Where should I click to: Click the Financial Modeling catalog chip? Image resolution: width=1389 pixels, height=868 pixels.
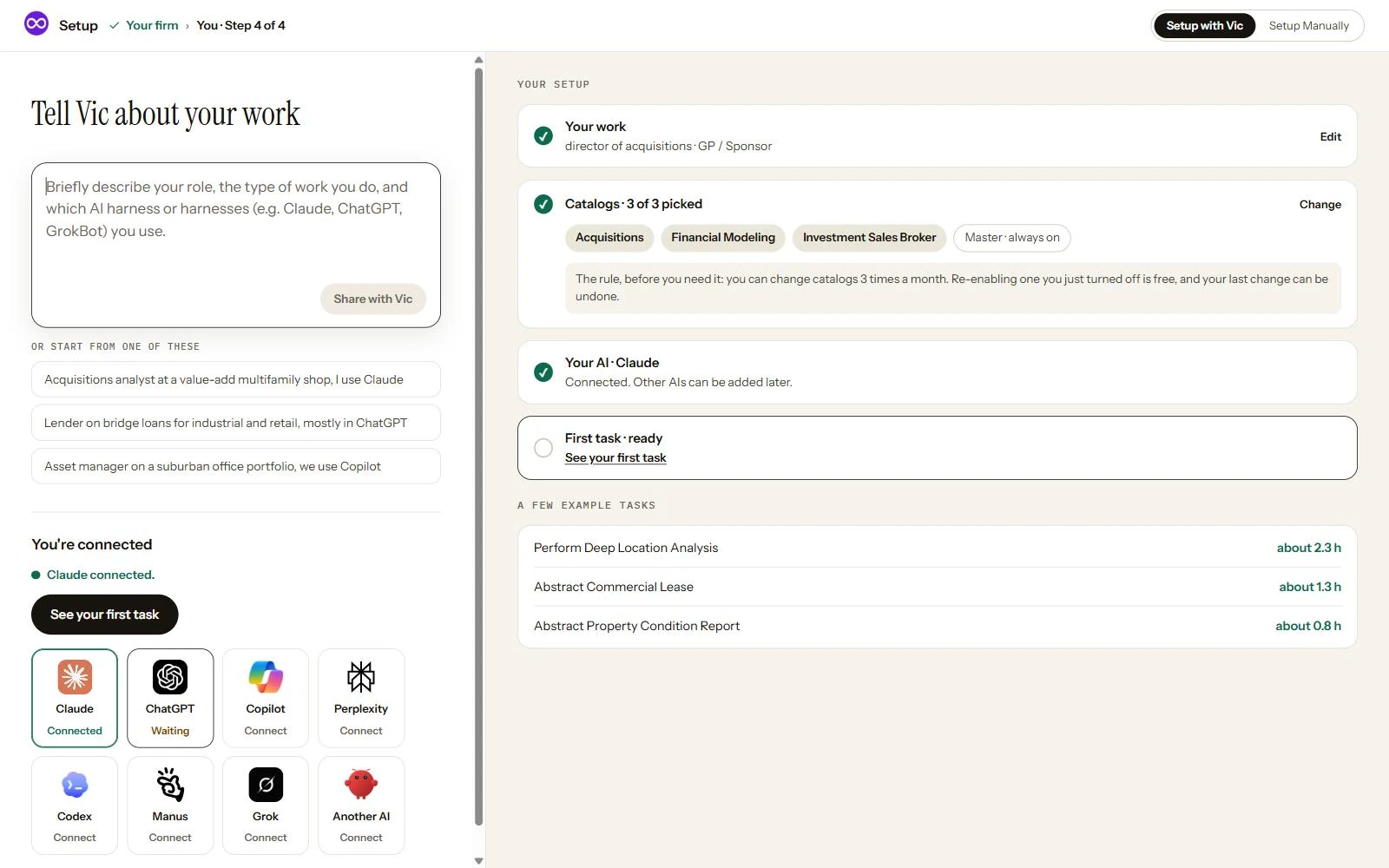point(723,238)
